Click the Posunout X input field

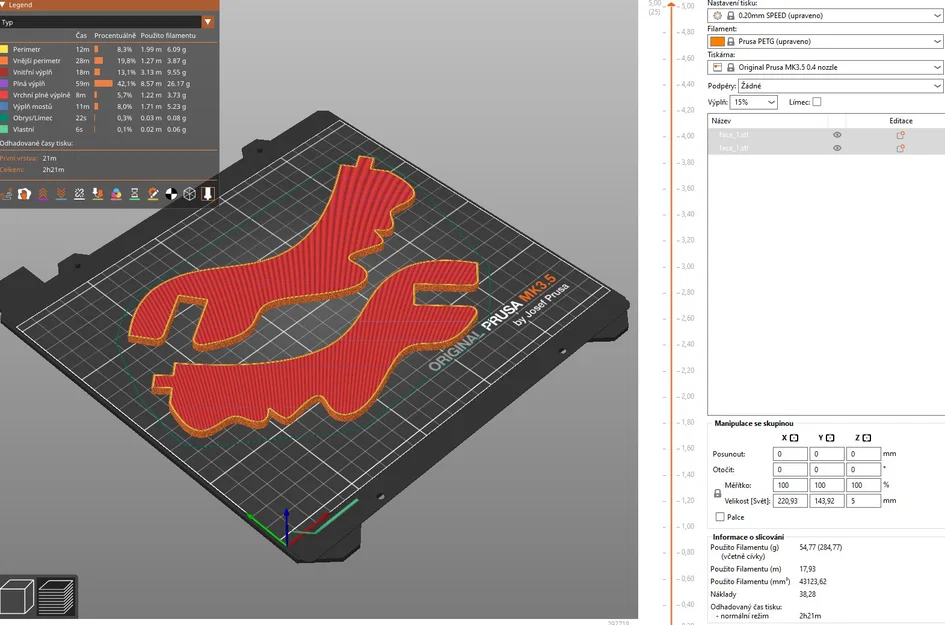coord(792,453)
